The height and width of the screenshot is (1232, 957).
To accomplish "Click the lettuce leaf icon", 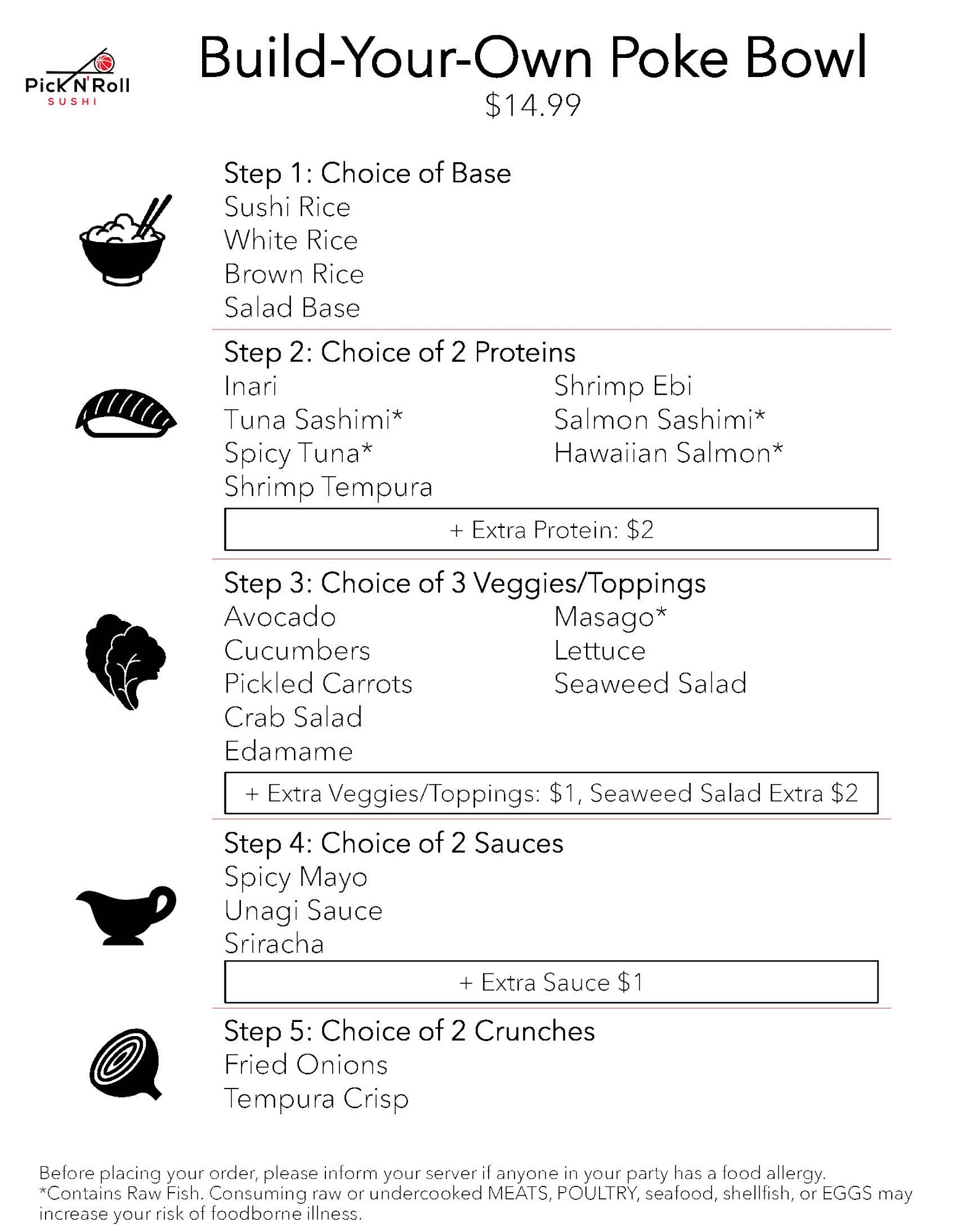I will pyautogui.click(x=125, y=661).
